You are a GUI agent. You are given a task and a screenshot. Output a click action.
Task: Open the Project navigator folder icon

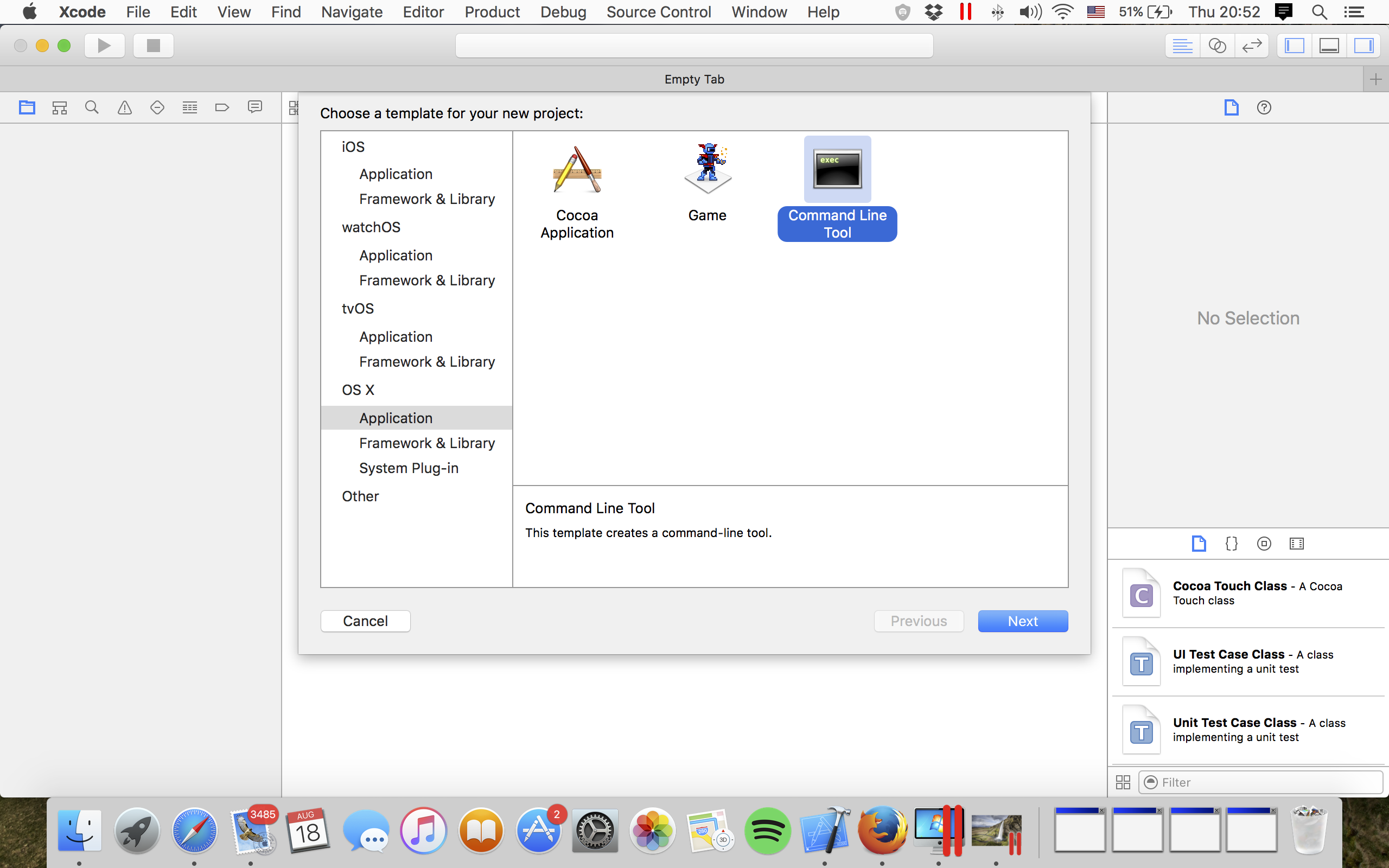27,107
